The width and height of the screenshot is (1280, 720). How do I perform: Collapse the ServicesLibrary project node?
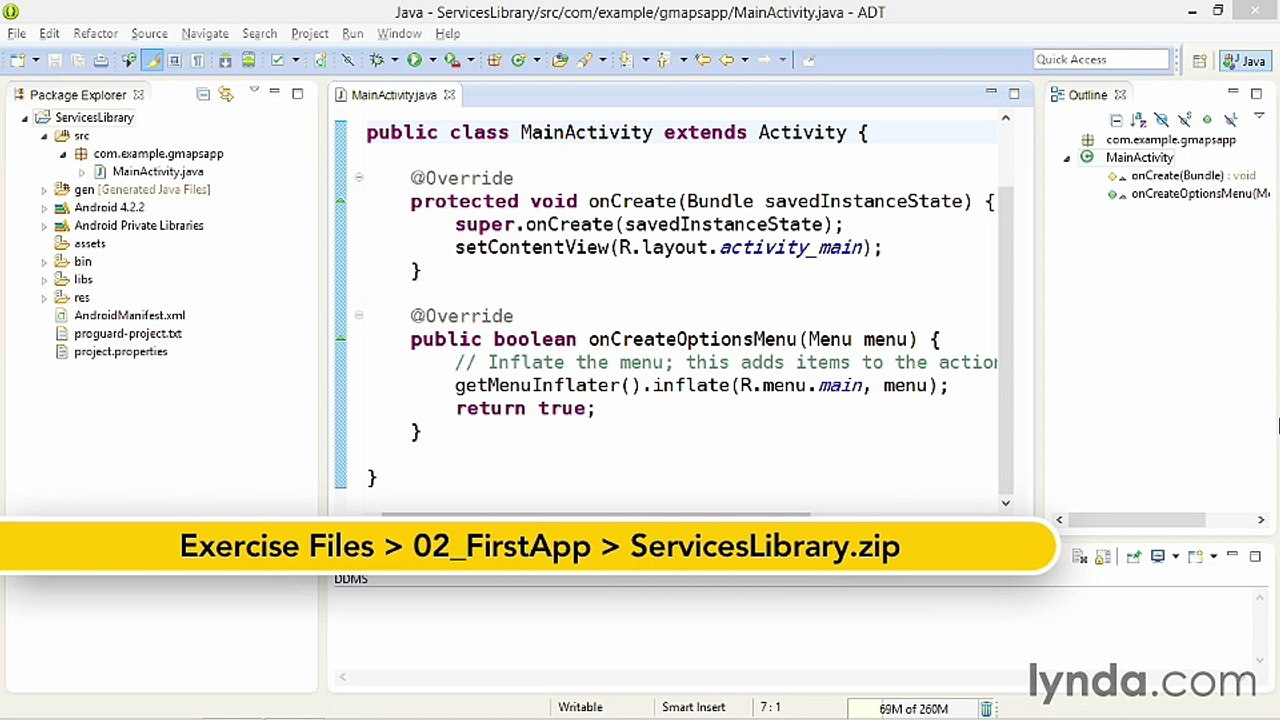[x=25, y=118]
